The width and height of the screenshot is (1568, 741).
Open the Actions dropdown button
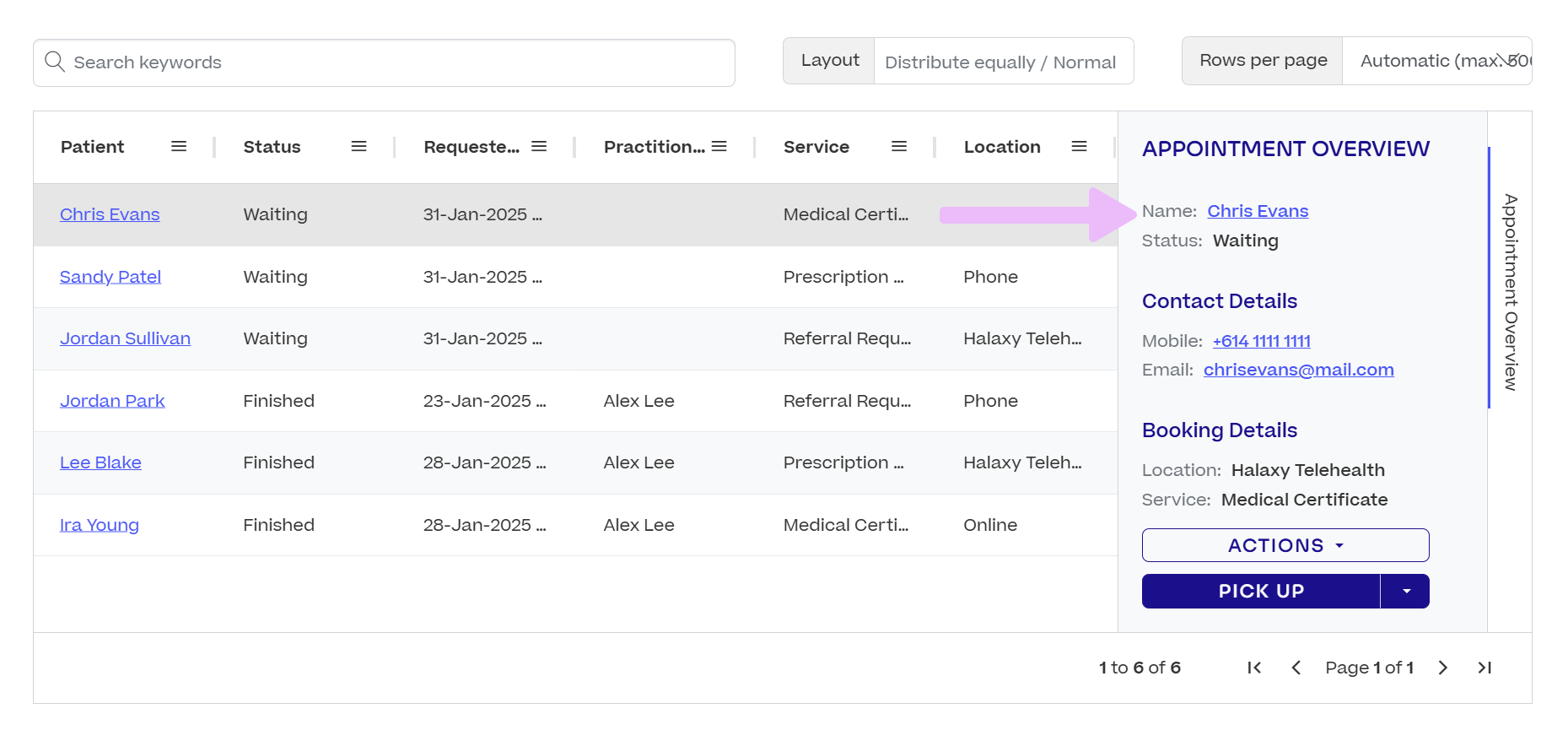(1285, 545)
